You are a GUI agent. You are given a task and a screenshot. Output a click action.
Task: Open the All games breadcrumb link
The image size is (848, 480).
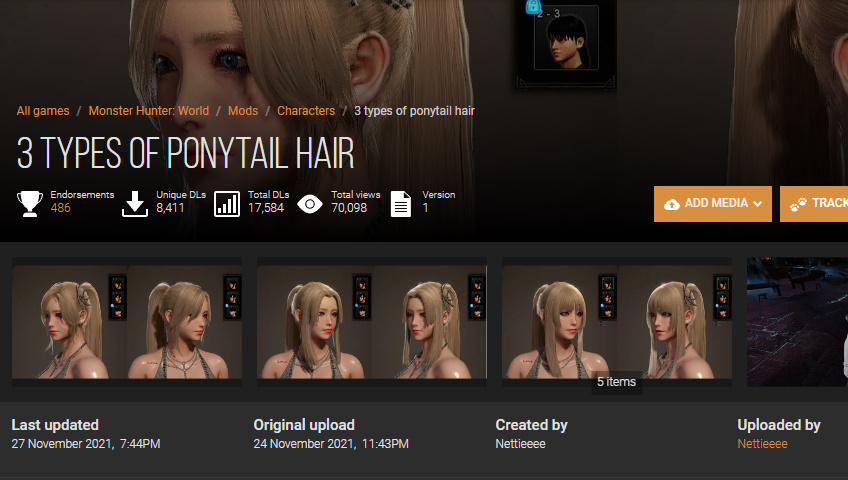pos(43,111)
